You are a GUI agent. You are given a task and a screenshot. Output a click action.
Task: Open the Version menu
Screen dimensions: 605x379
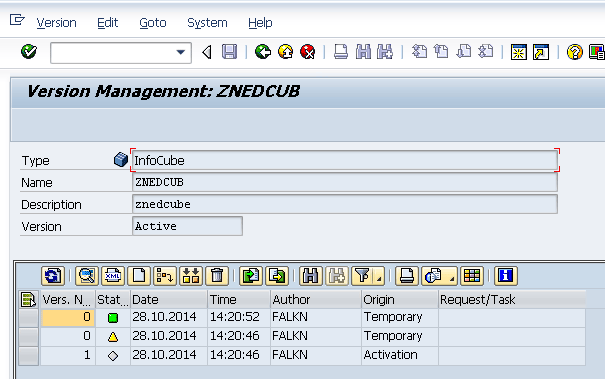(x=57, y=23)
